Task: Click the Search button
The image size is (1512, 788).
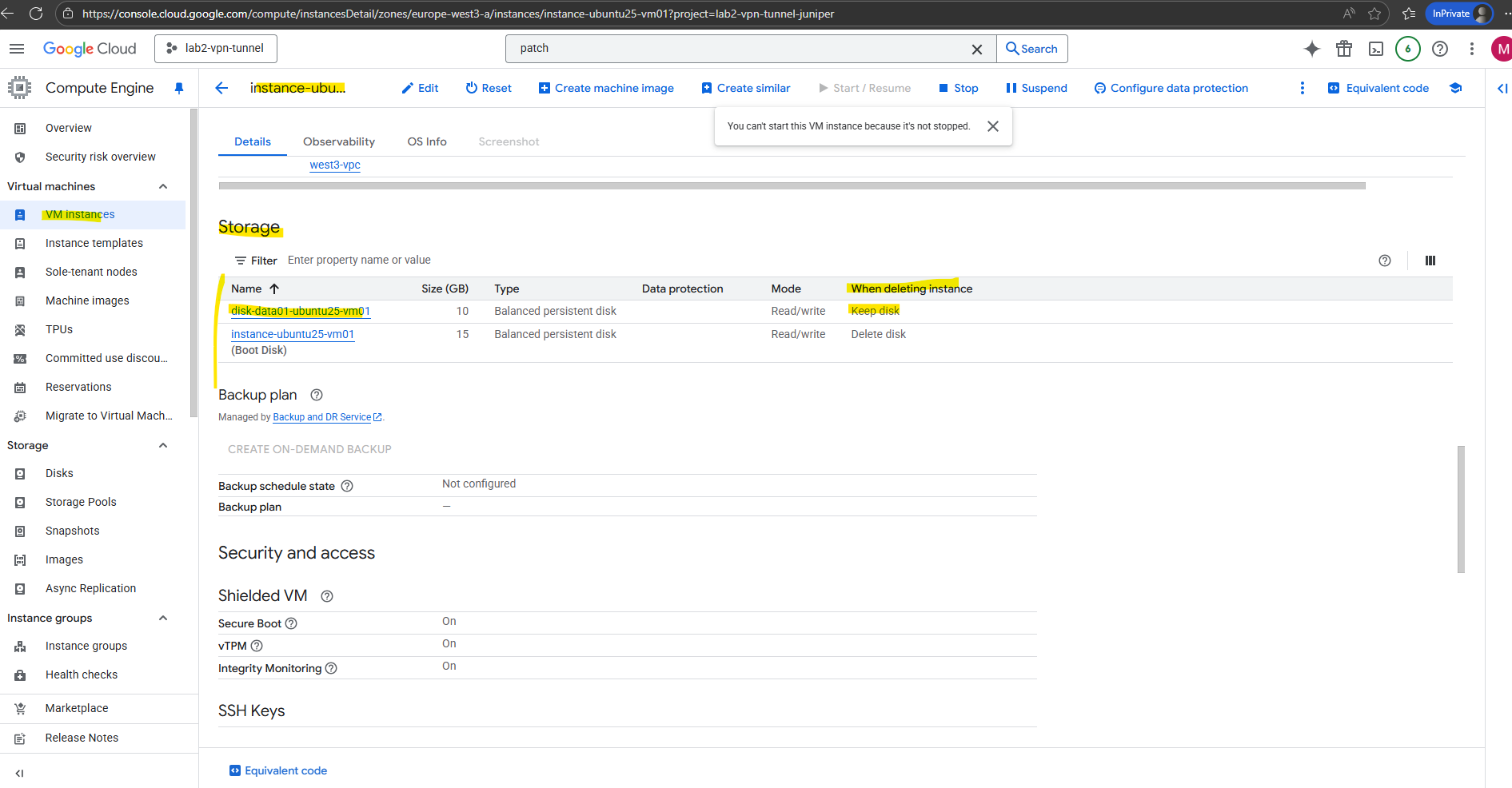Action: (1031, 49)
